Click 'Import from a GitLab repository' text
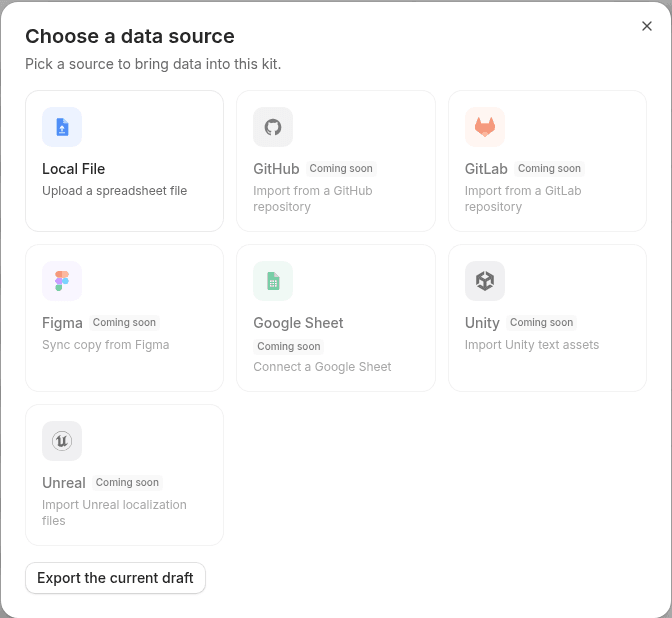This screenshot has height=618, width=672. pos(523,198)
